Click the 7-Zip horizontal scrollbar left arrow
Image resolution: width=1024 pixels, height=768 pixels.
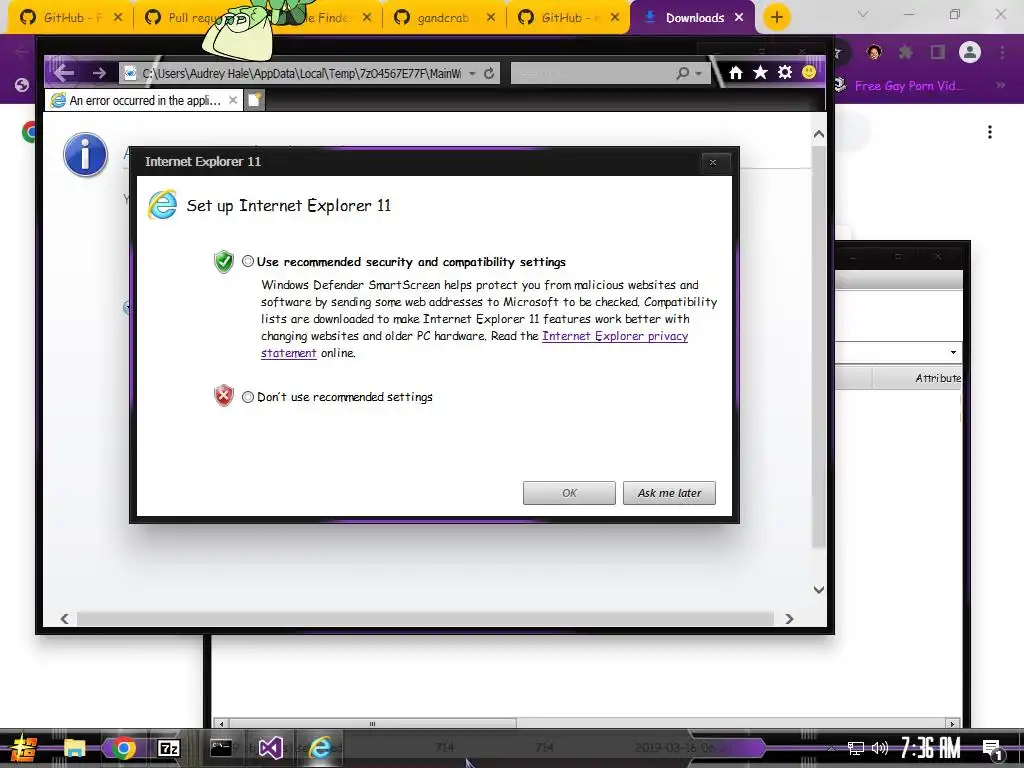point(221,724)
